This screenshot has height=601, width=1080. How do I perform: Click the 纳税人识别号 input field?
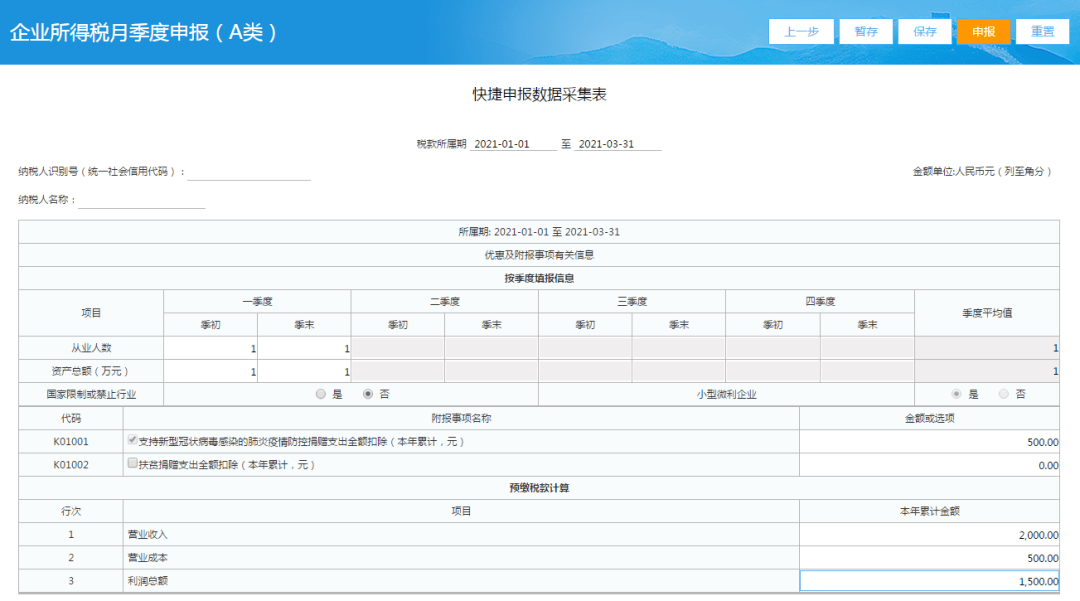(x=249, y=172)
